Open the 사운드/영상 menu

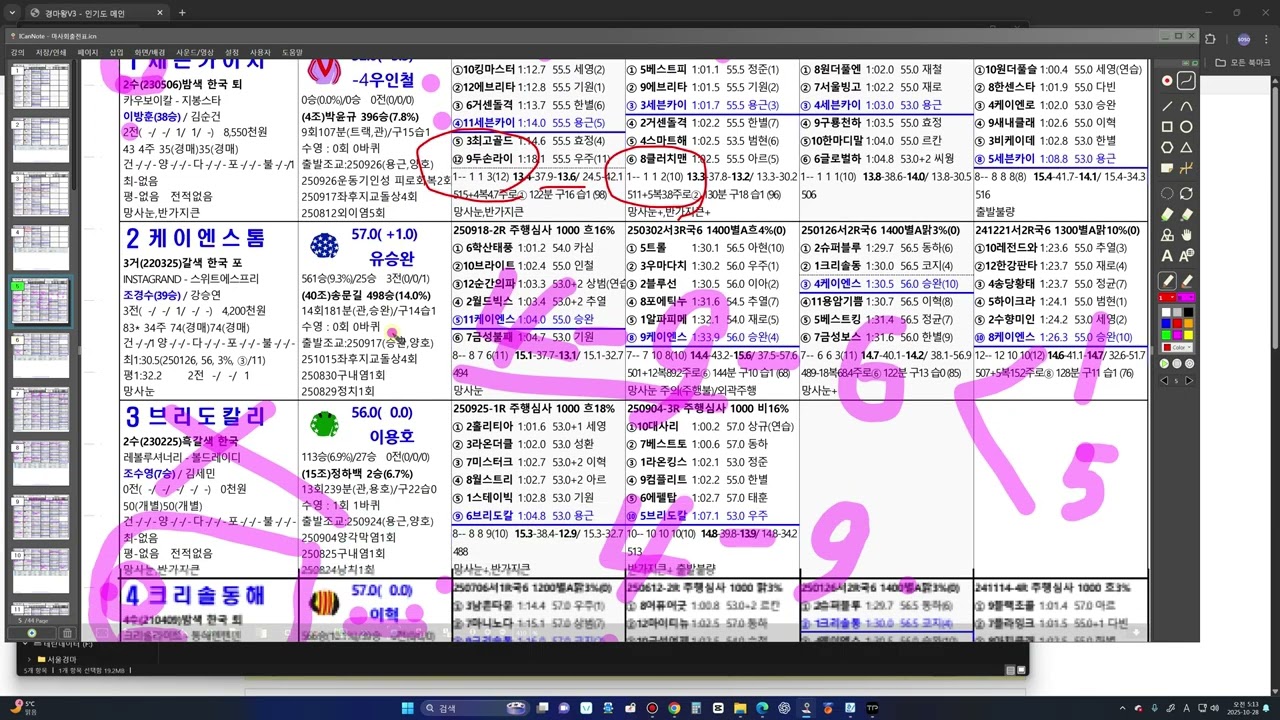click(195, 52)
